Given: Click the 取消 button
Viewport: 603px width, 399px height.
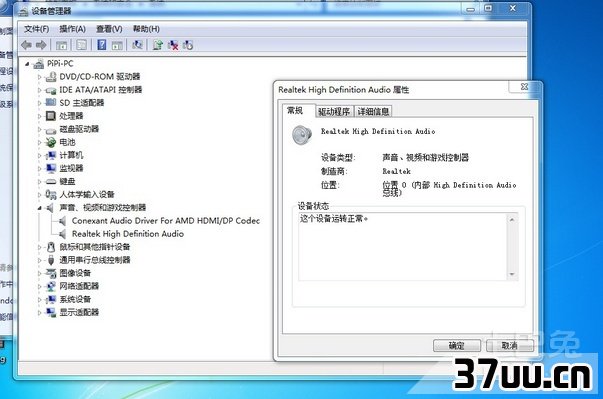Looking at the screenshot, I should (x=510, y=345).
